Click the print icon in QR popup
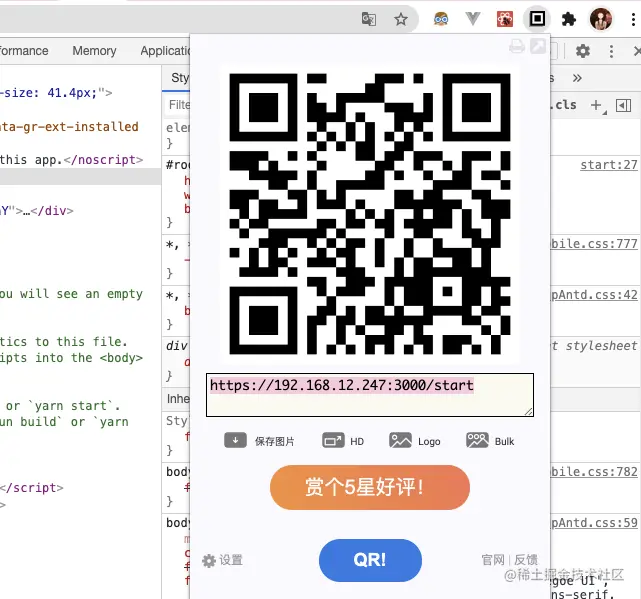The width and height of the screenshot is (641, 599). tap(517, 46)
